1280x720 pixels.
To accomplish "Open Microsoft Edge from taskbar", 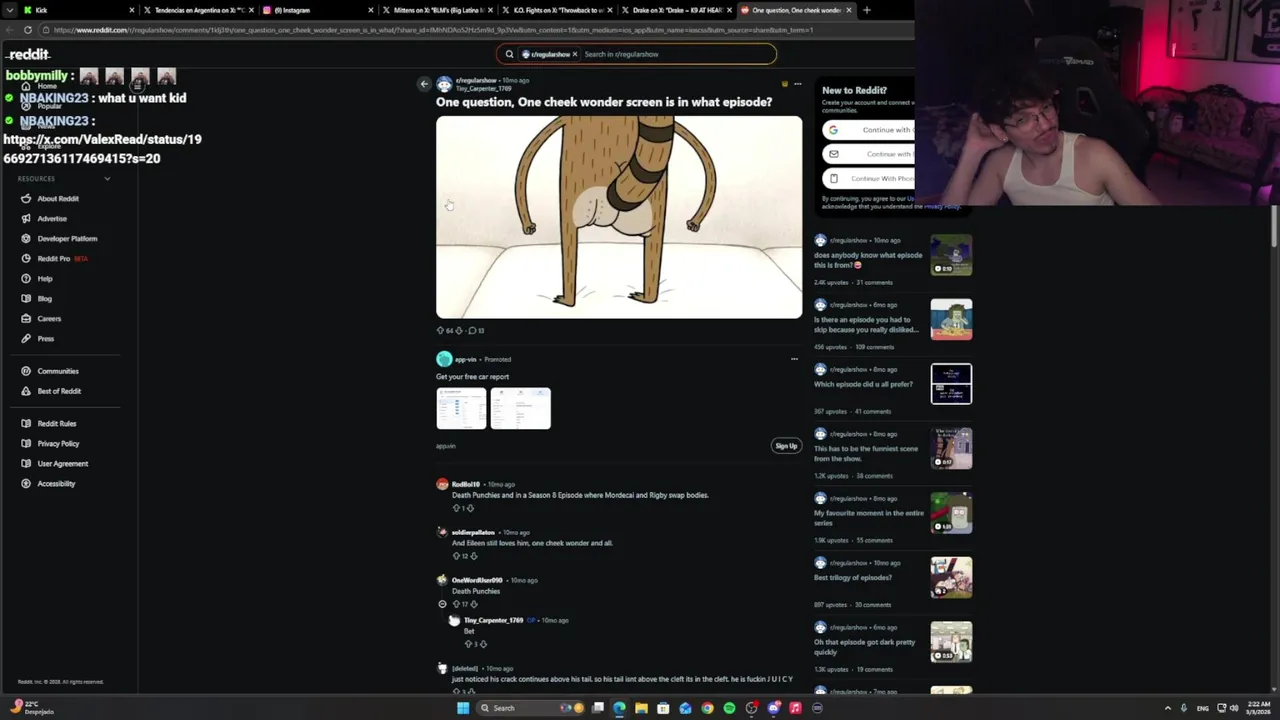I will [619, 708].
